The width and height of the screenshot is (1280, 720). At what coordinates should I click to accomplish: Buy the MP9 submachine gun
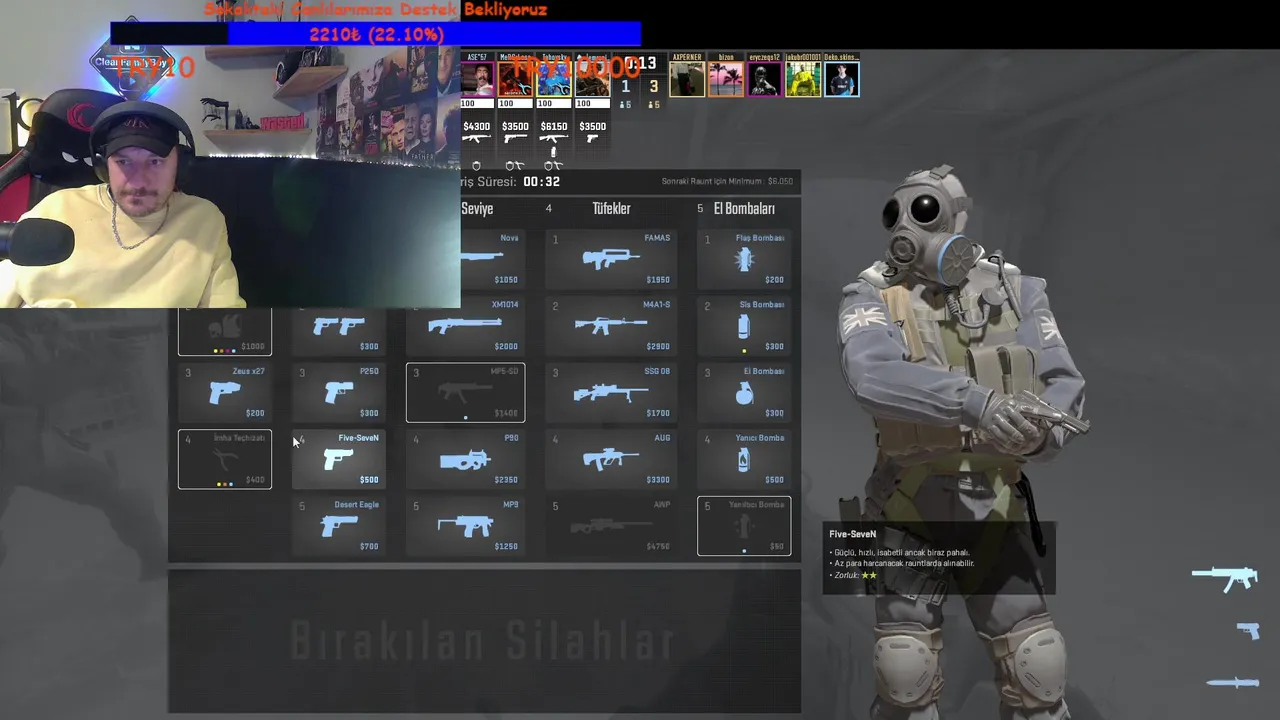coord(465,526)
